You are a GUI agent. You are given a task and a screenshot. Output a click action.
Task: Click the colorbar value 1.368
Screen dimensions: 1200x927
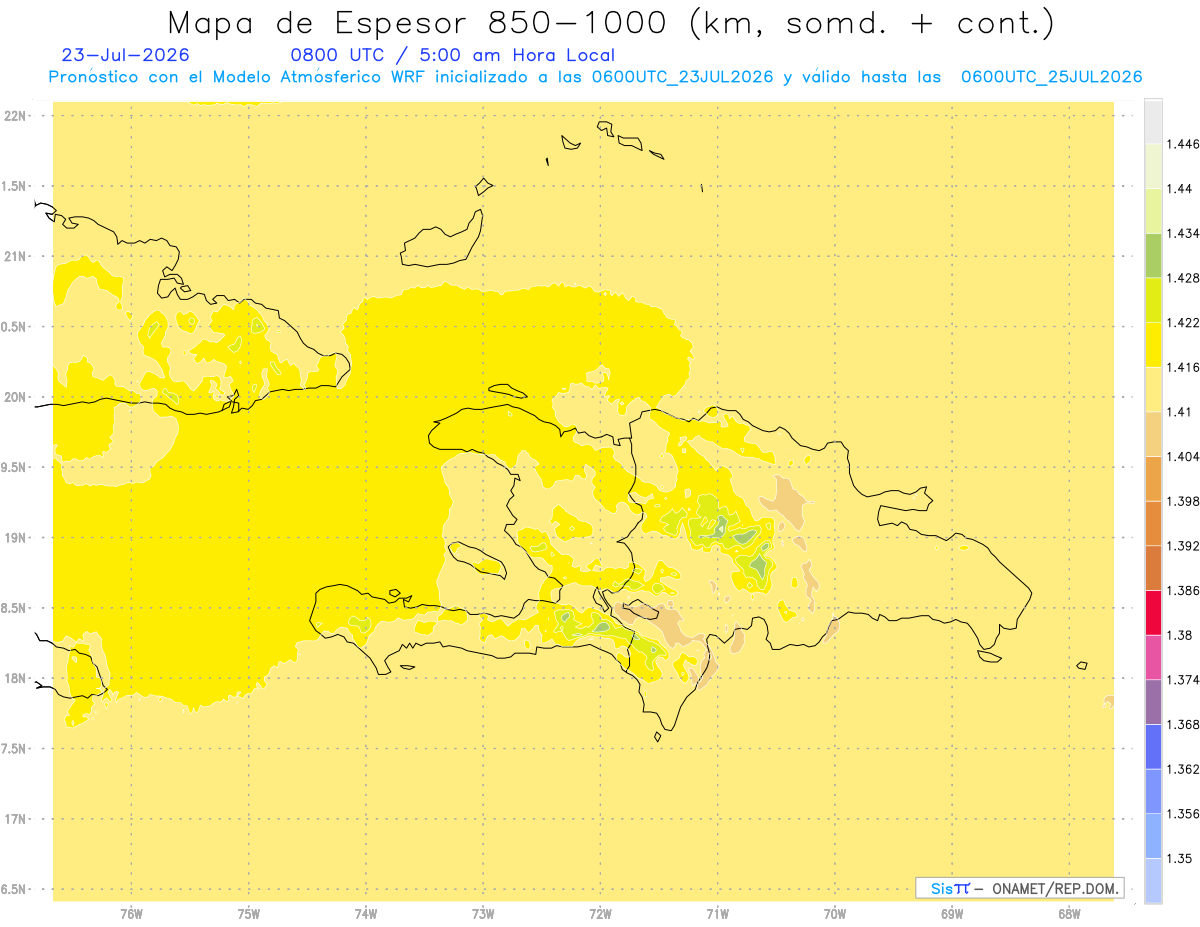point(1183,724)
